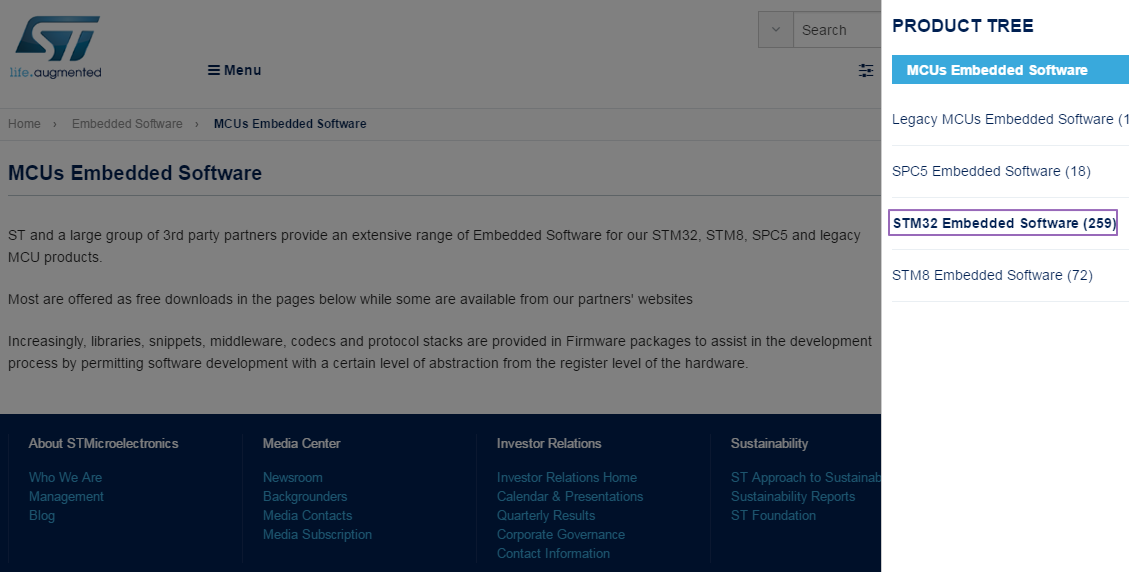The image size is (1129, 572).
Task: Choose STM8 Embedded Software (72)
Action: click(x=992, y=275)
